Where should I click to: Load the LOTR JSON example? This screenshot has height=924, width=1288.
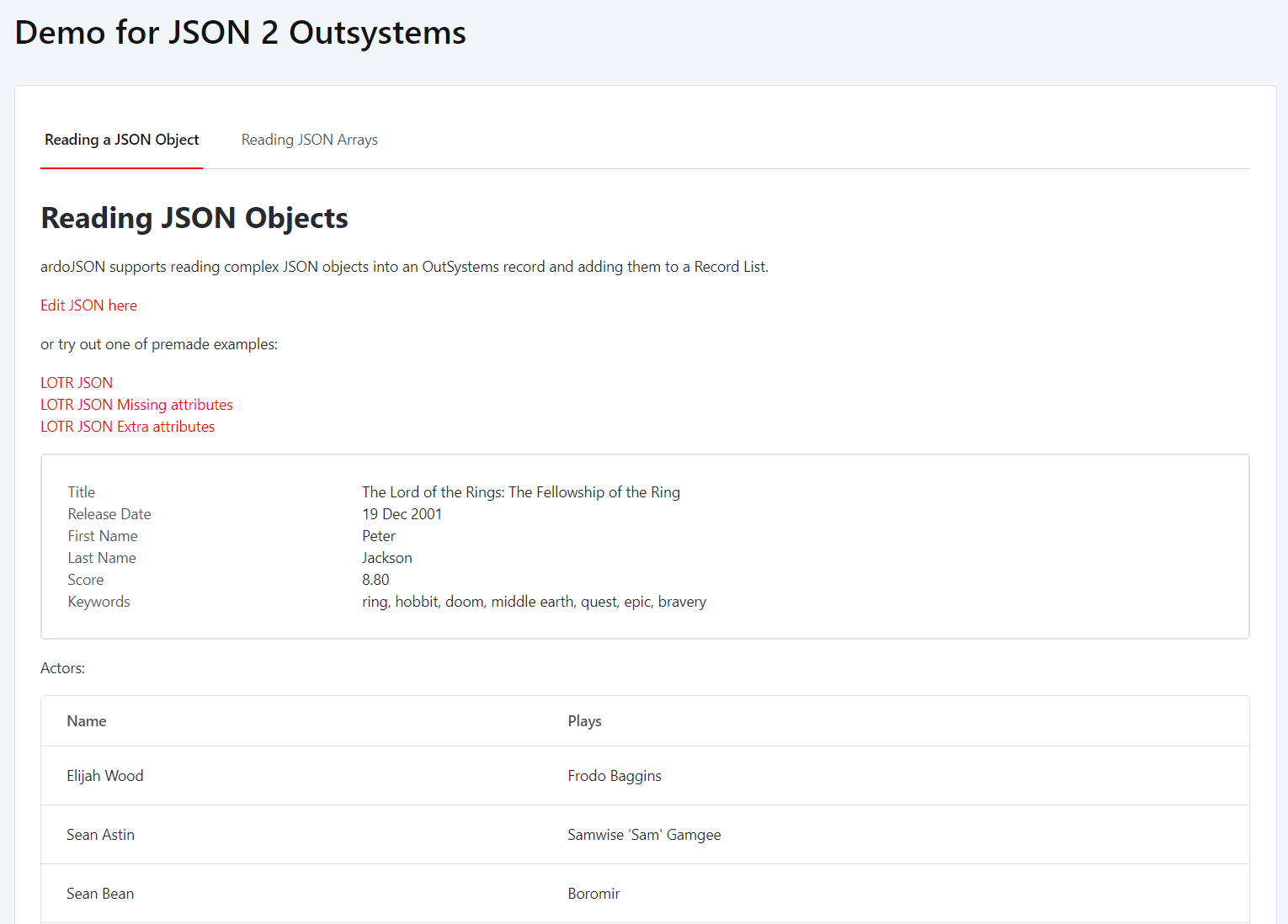pos(76,382)
